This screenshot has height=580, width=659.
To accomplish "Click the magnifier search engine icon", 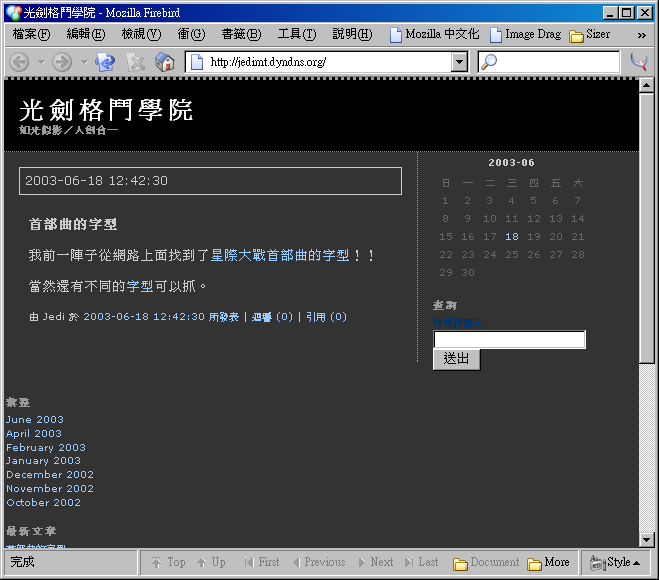I will tap(489, 62).
